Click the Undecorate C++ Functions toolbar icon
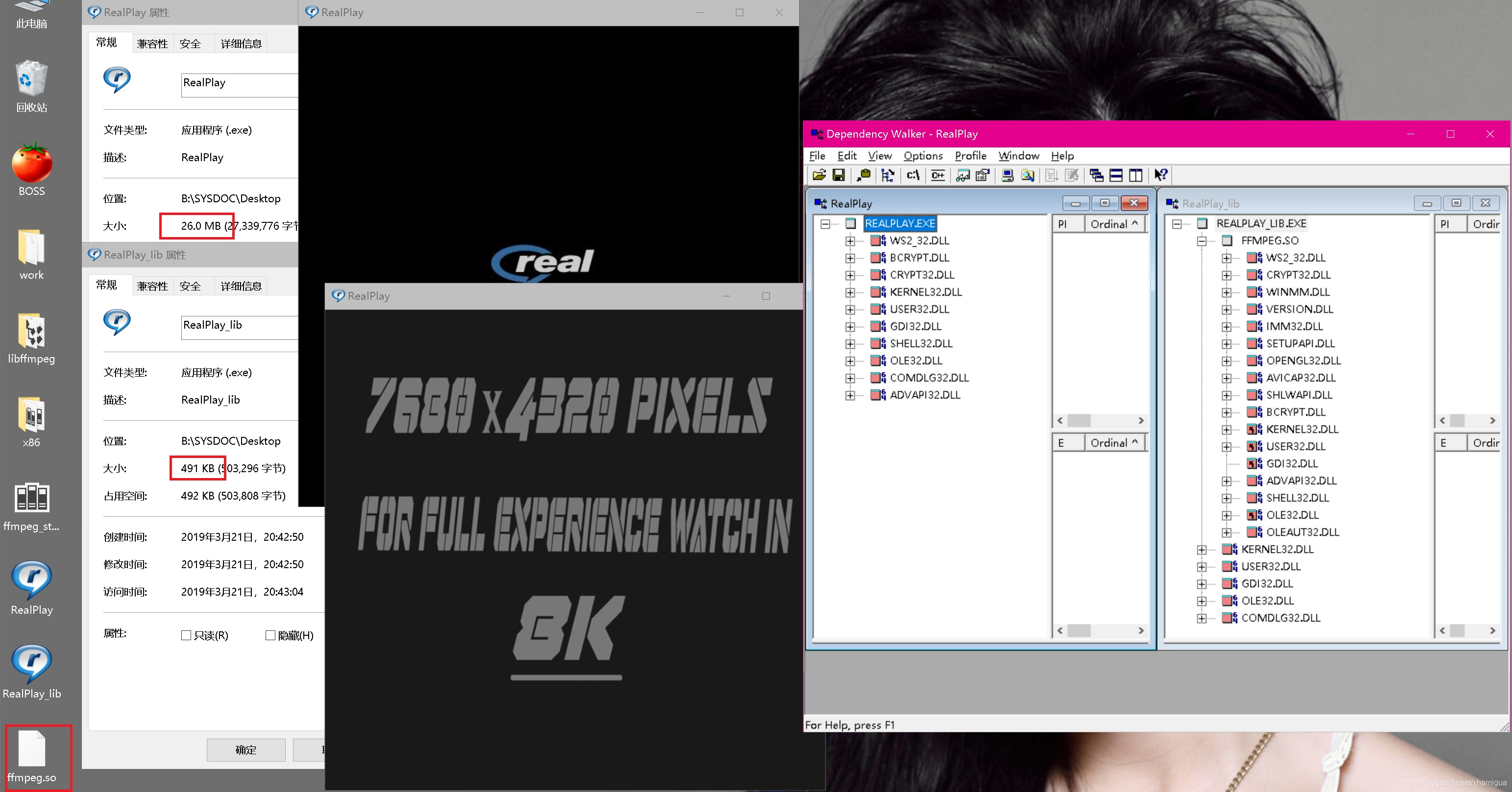 click(937, 175)
